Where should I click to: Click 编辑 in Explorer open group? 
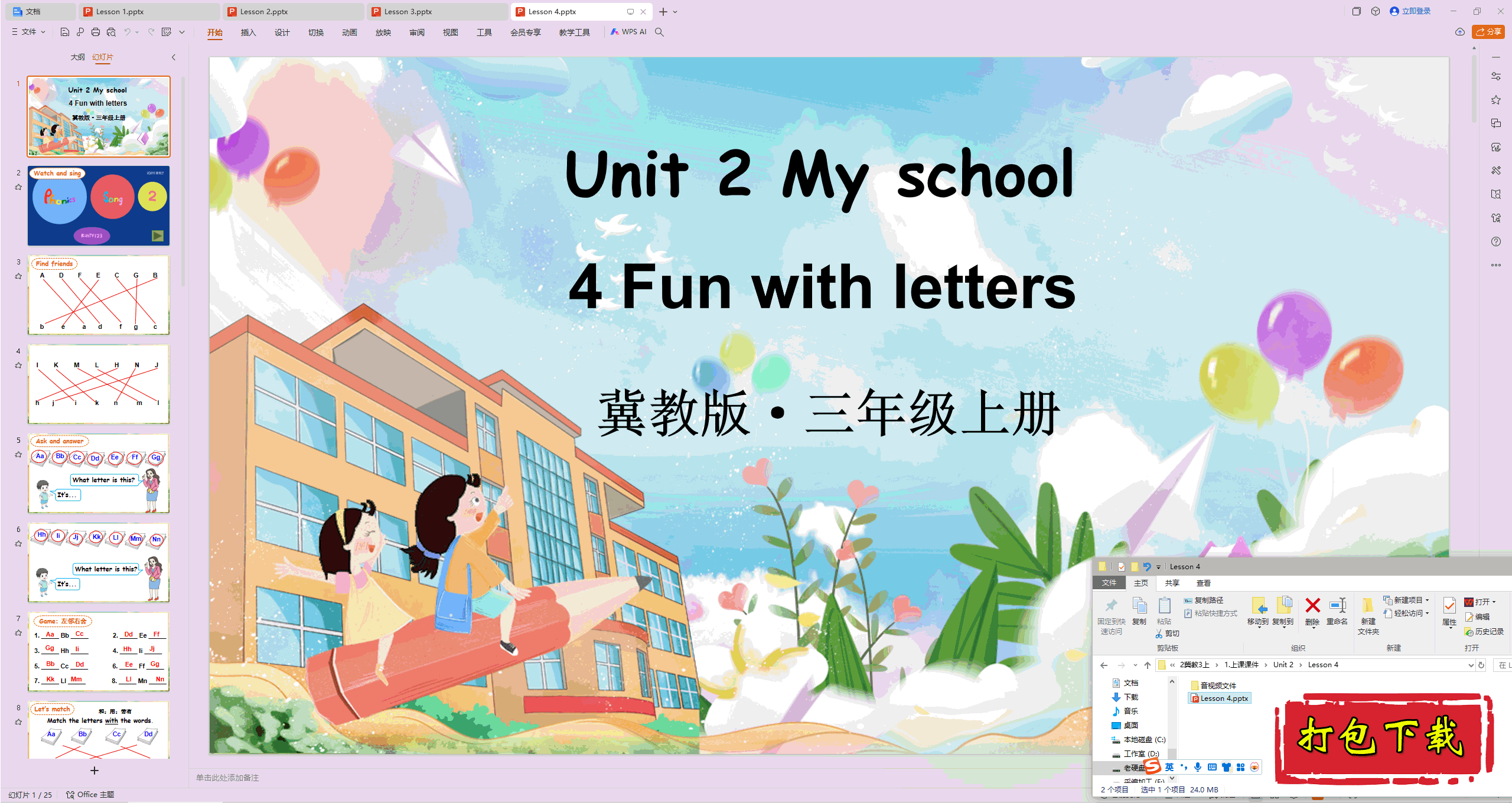pos(1477,616)
